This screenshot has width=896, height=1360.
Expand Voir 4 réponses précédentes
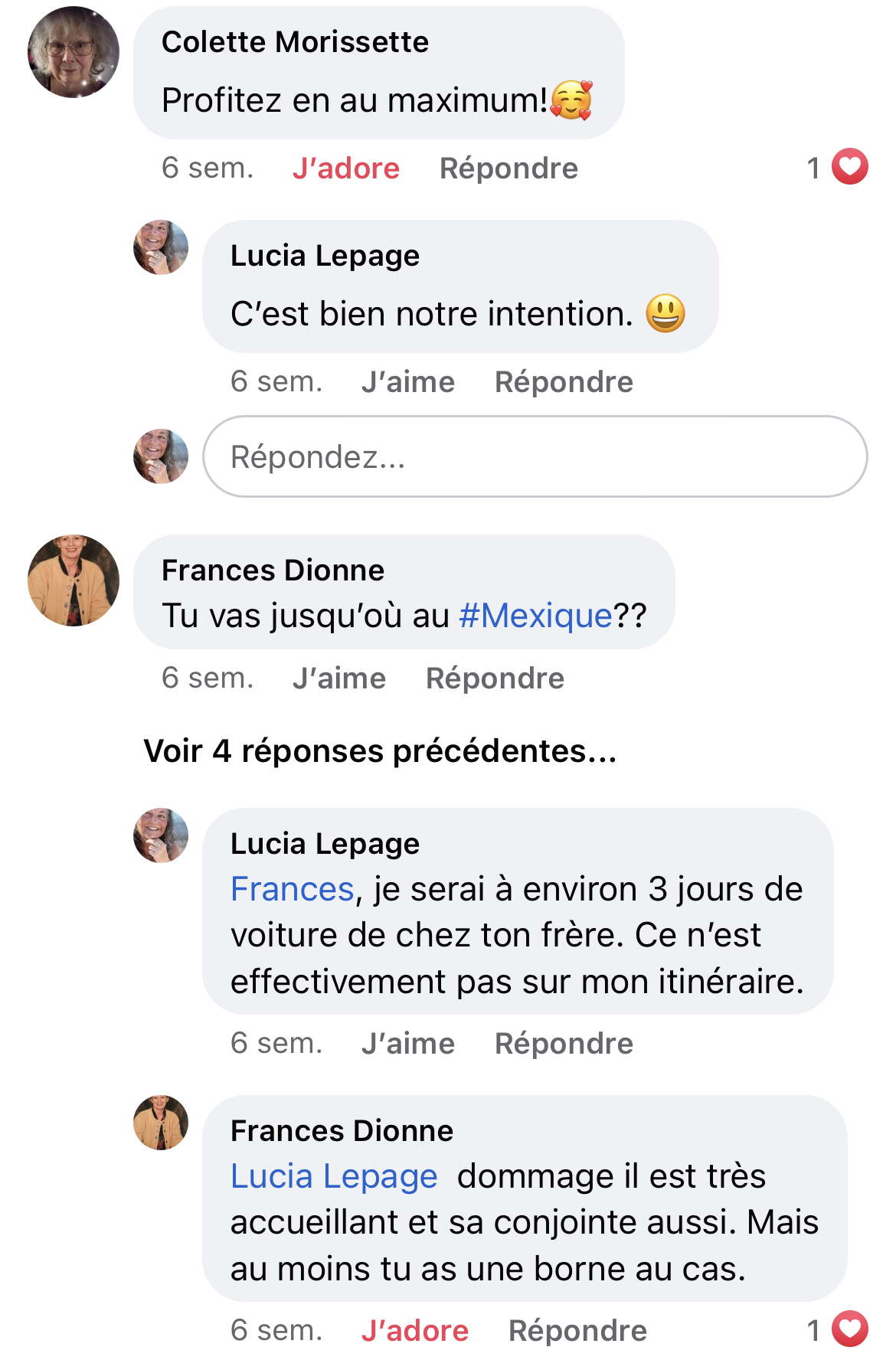click(x=380, y=751)
